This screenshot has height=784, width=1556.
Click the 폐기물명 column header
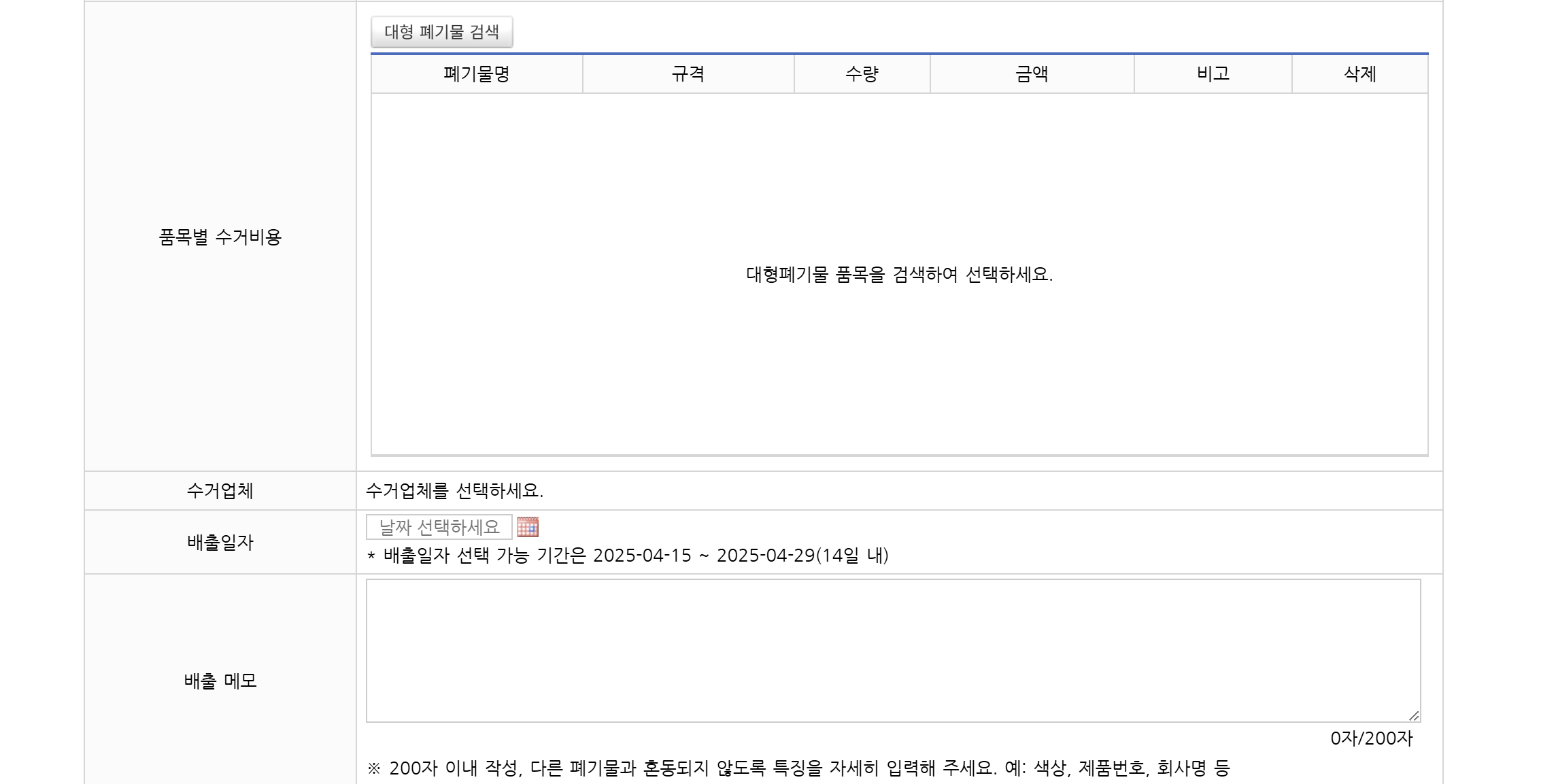pyautogui.click(x=476, y=75)
